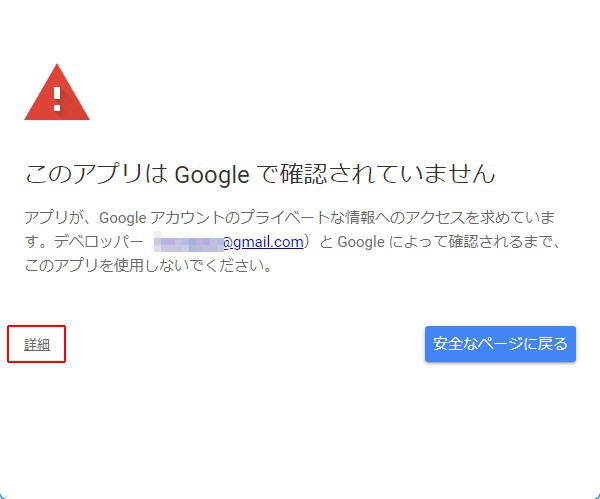Open the 詳細 details link

coord(37,345)
